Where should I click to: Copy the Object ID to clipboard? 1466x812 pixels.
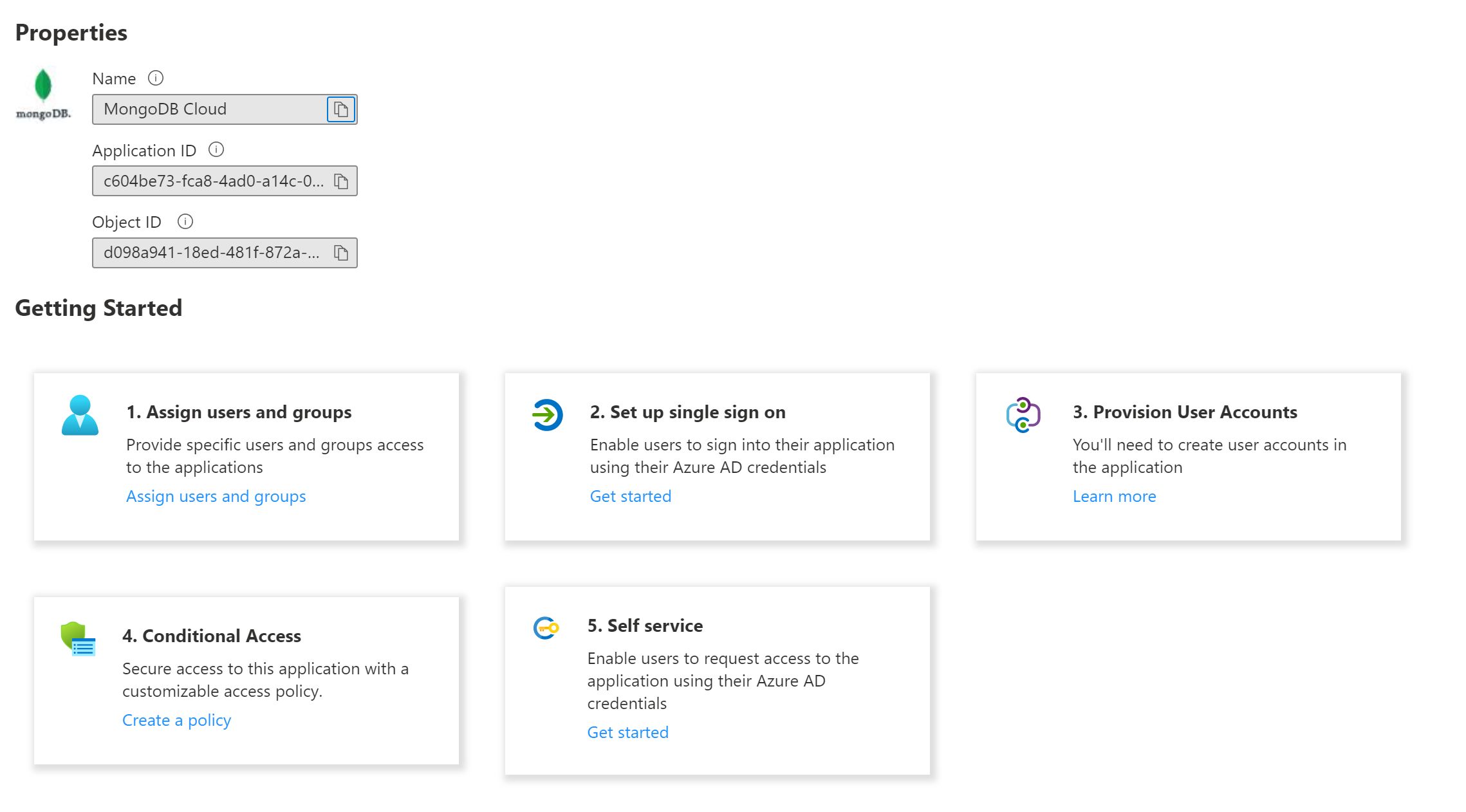click(341, 253)
